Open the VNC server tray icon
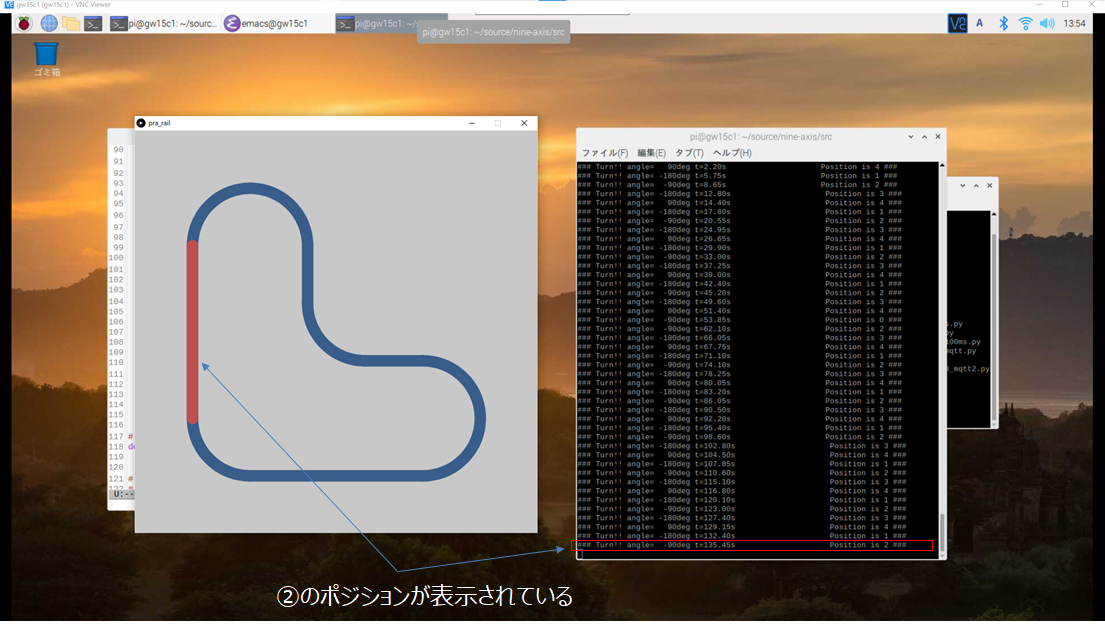This screenshot has height=625, width=1105. (x=957, y=23)
